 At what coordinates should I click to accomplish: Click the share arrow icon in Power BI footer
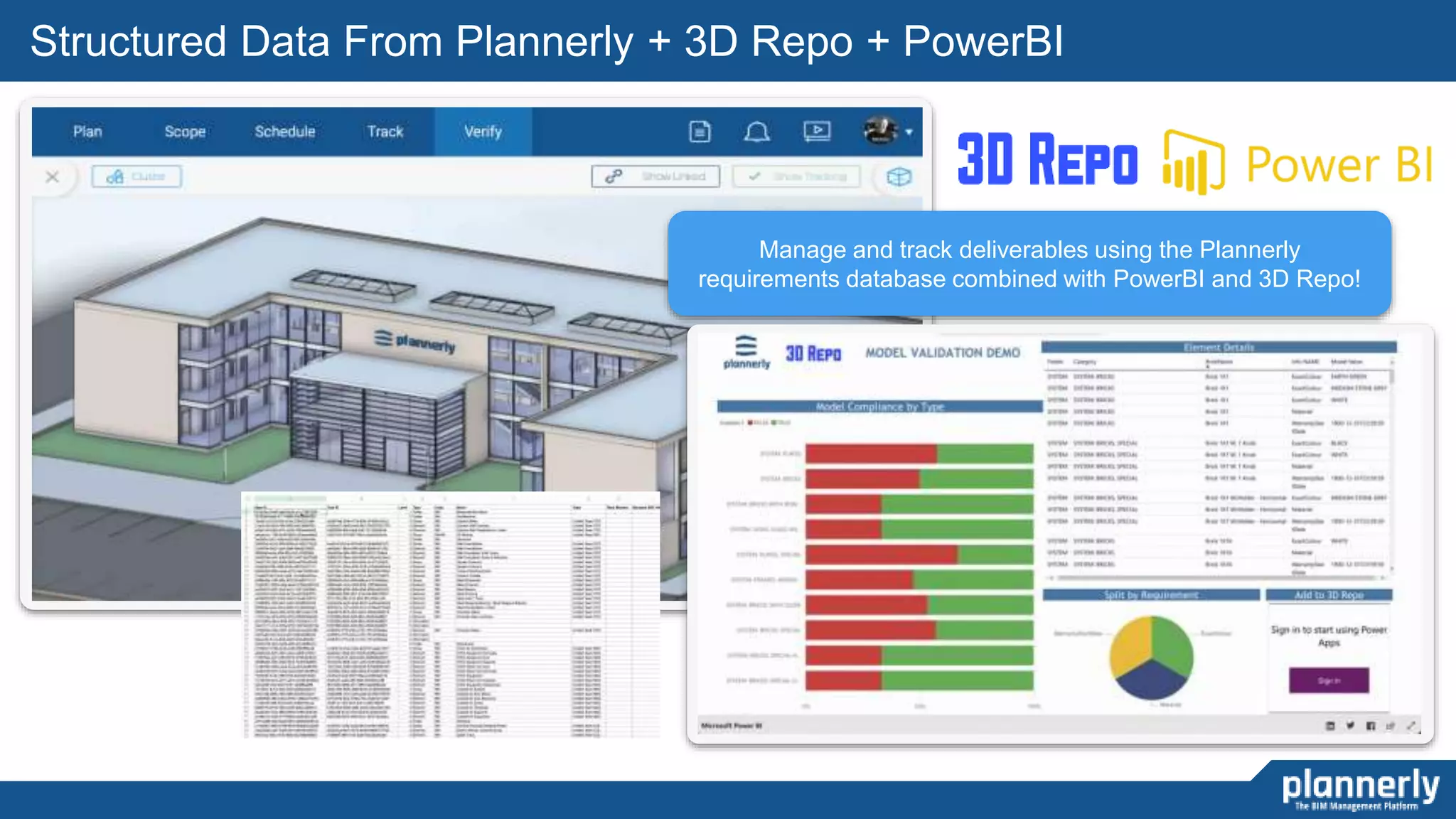click(1391, 725)
